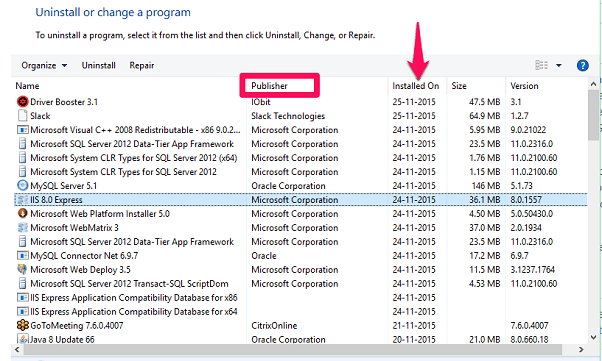Select the Driver Booster 3.1 row
The height and width of the screenshot is (361, 602).
301,102
